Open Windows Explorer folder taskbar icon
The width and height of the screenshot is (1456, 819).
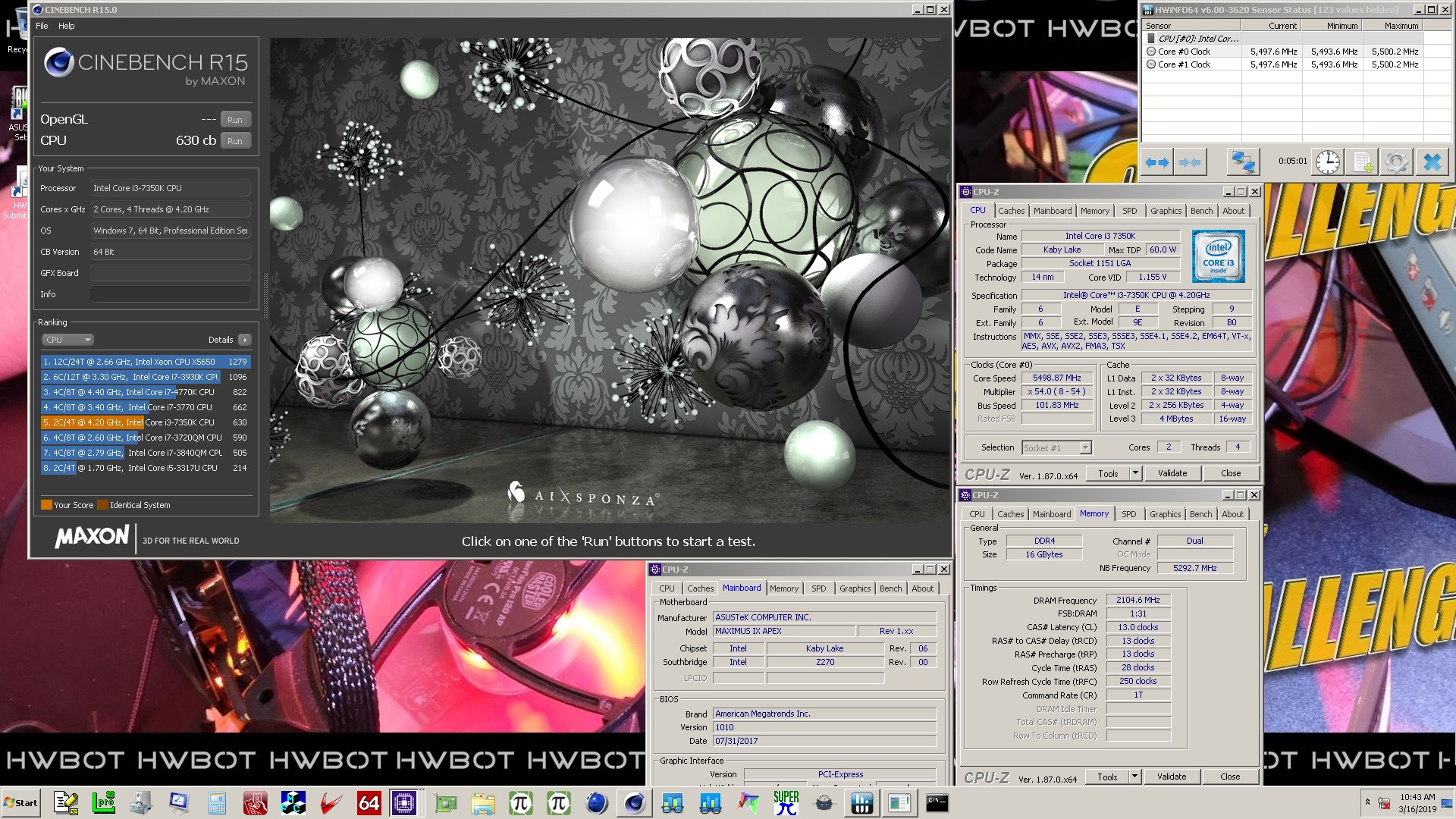[x=482, y=803]
